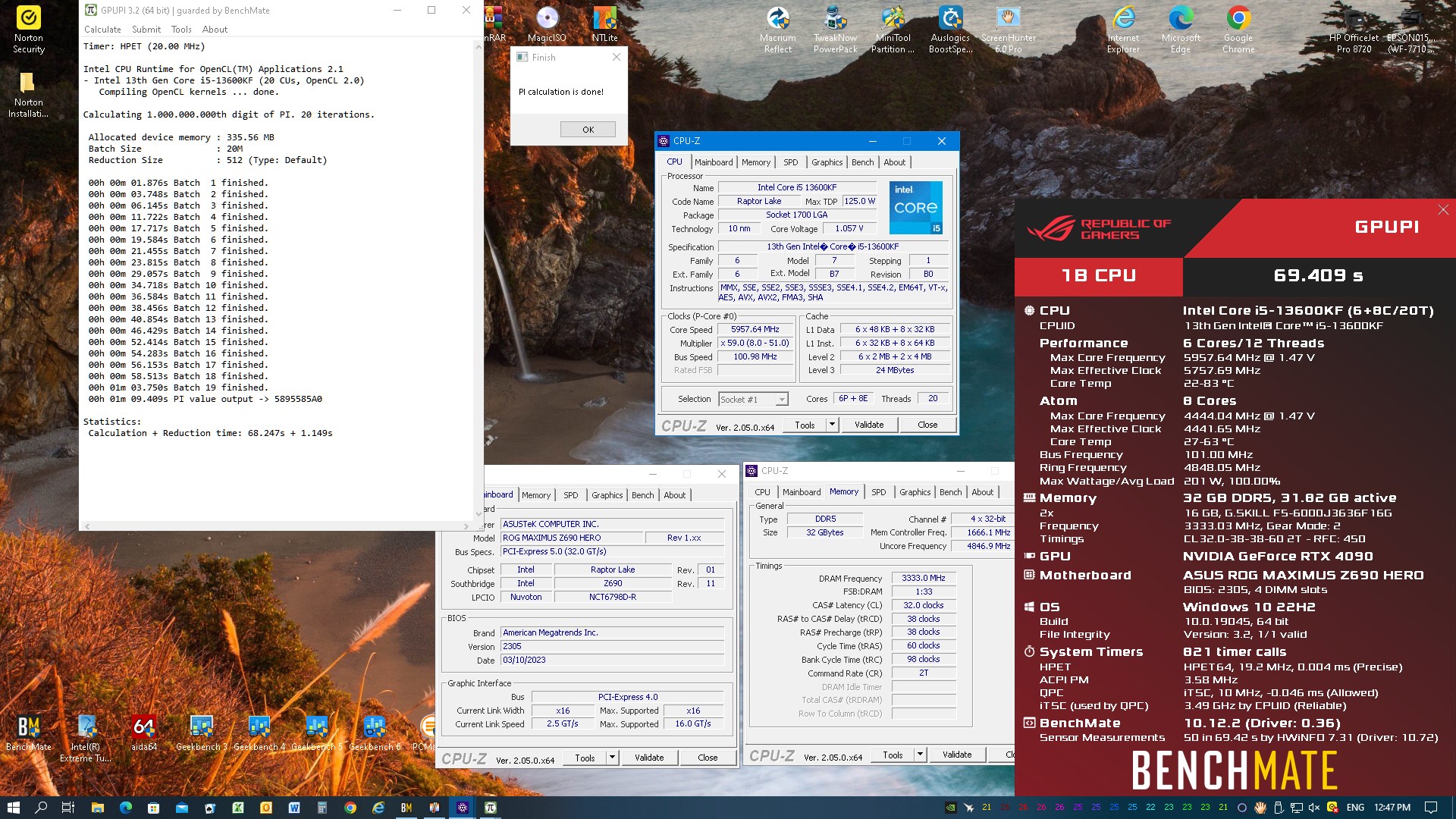Open notification center icon
The height and width of the screenshot is (819, 1456).
point(1431,808)
